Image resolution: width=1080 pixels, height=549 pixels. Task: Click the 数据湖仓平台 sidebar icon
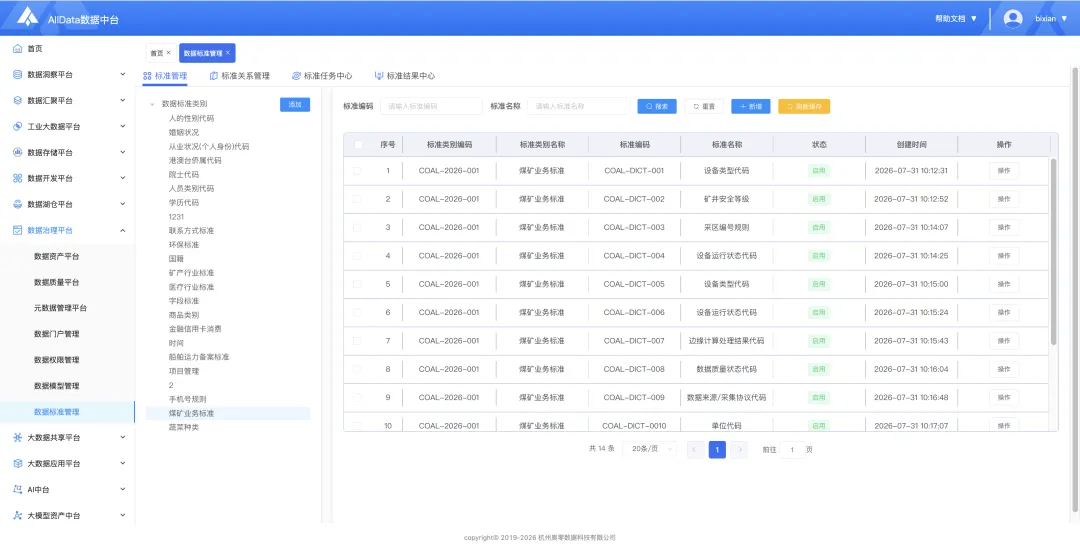pyautogui.click(x=18, y=205)
